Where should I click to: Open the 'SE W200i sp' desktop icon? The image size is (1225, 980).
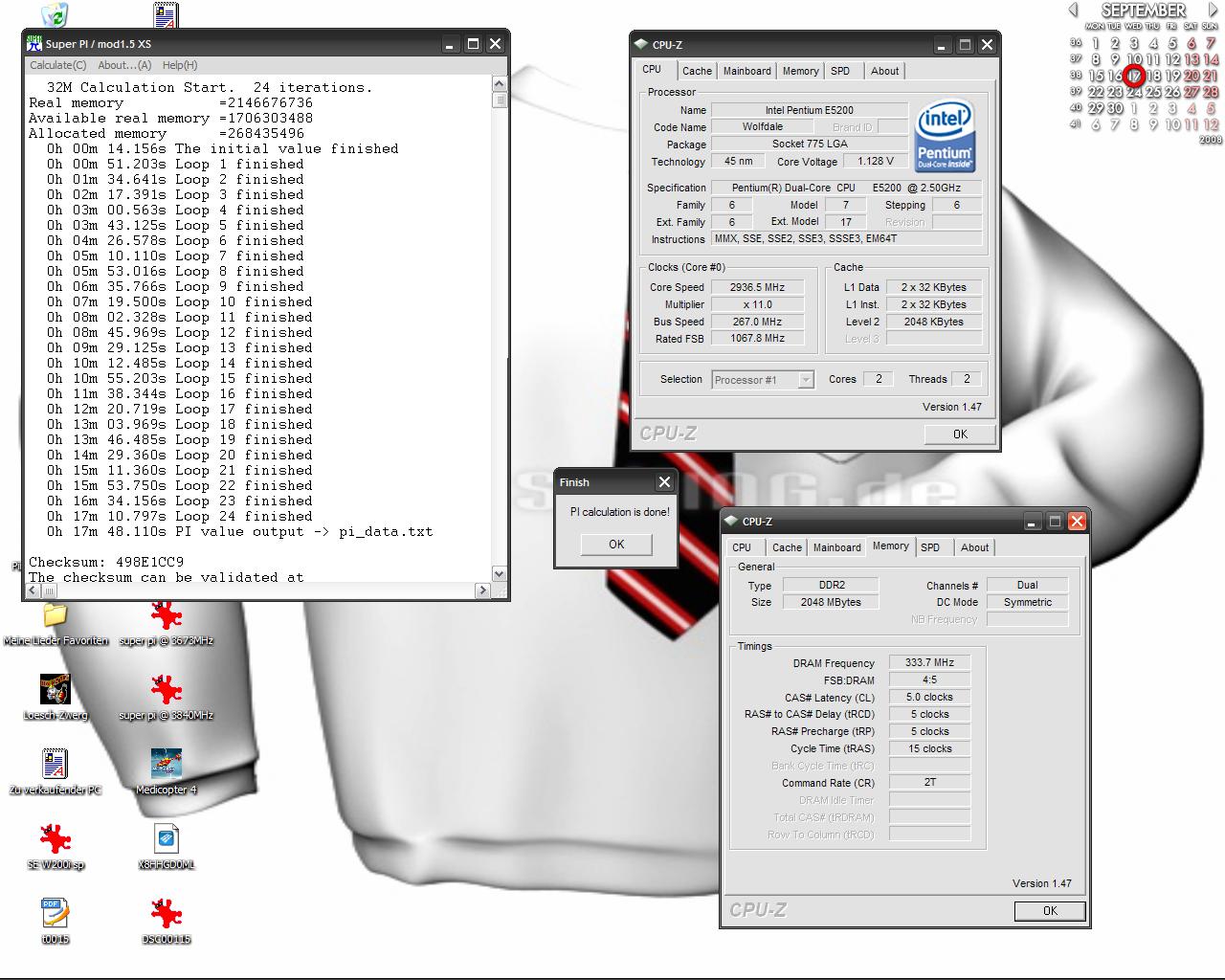click(x=56, y=838)
